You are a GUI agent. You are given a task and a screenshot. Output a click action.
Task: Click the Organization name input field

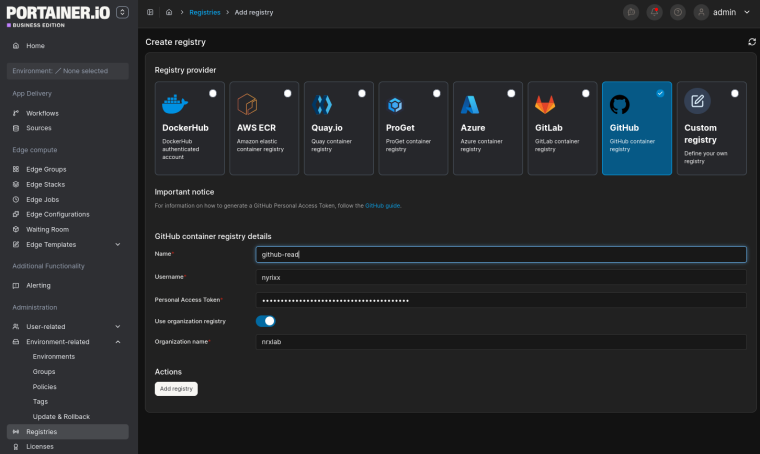(x=501, y=342)
